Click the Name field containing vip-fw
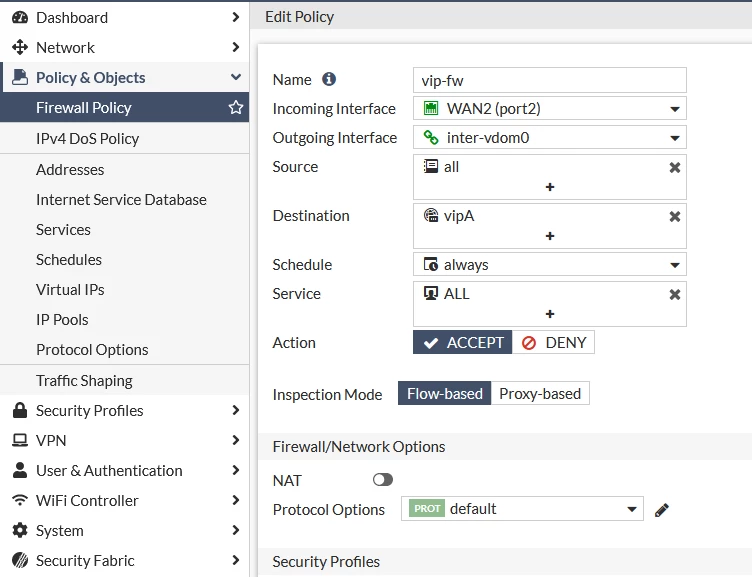752x577 pixels. [x=550, y=80]
